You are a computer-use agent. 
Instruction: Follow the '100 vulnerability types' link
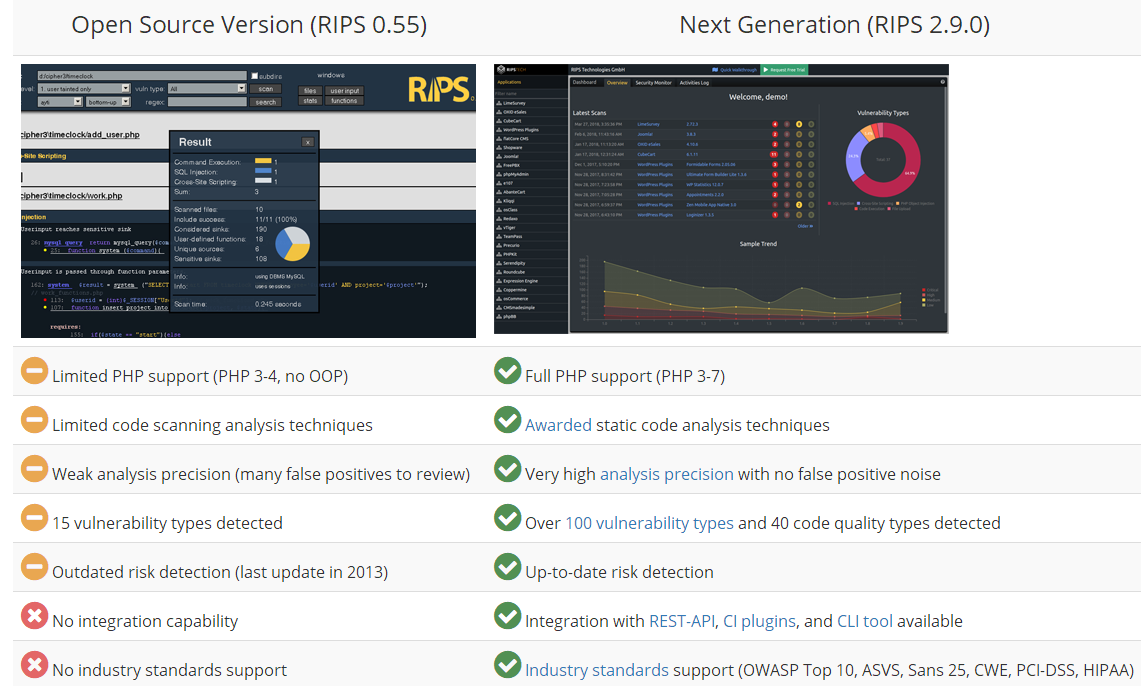(649, 523)
